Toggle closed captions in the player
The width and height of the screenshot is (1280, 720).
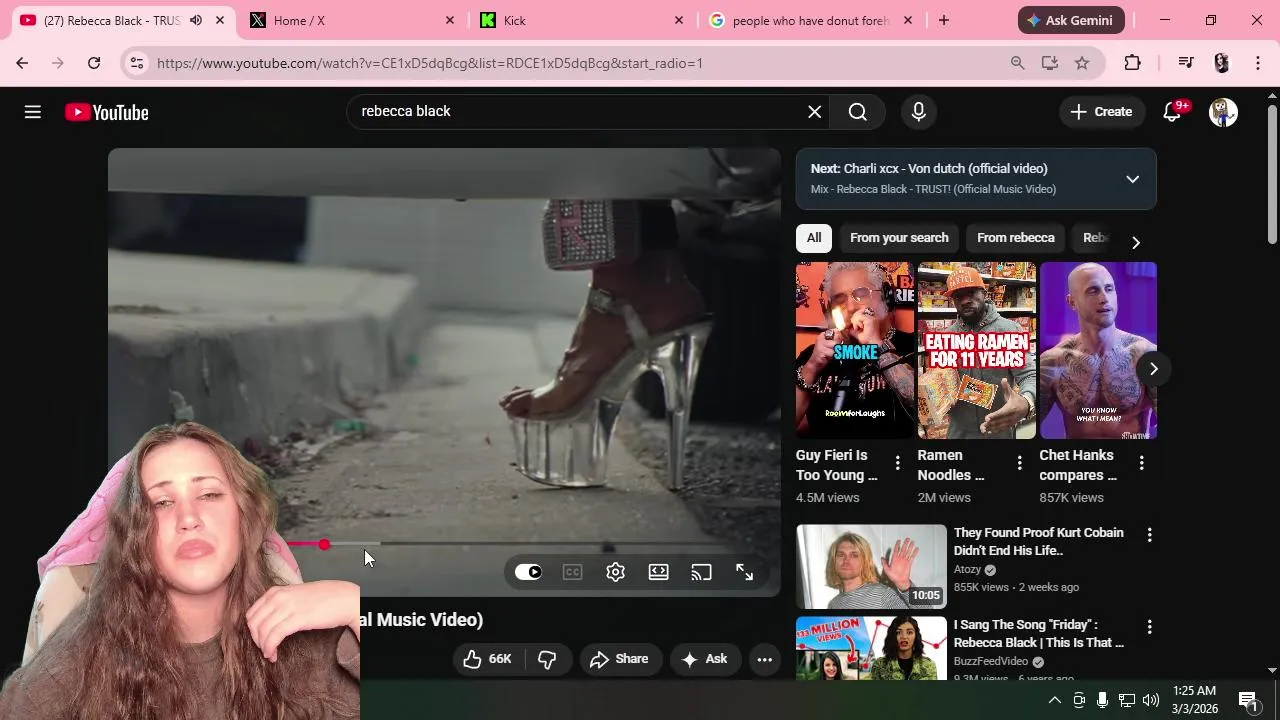[572, 572]
